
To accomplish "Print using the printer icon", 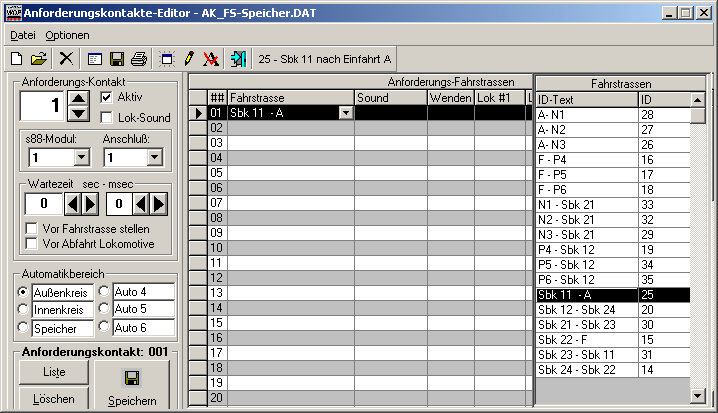I will 139,59.
